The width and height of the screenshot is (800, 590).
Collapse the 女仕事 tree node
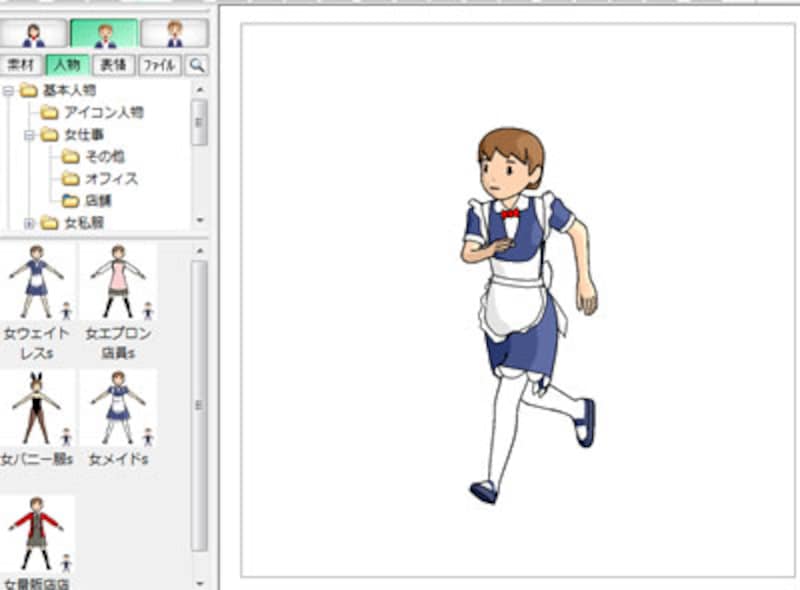point(29,134)
